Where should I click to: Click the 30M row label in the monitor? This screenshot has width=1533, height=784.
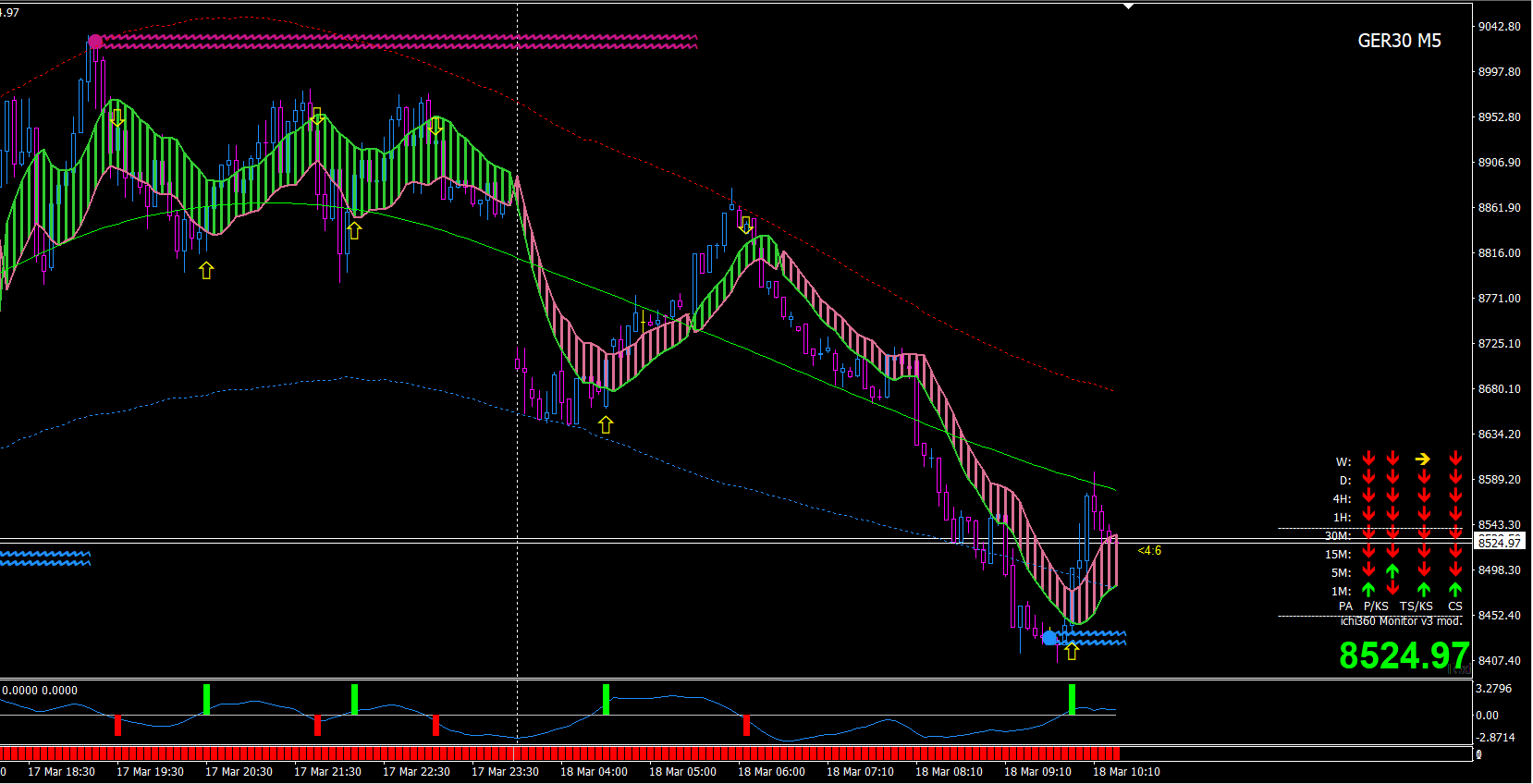pos(1338,535)
